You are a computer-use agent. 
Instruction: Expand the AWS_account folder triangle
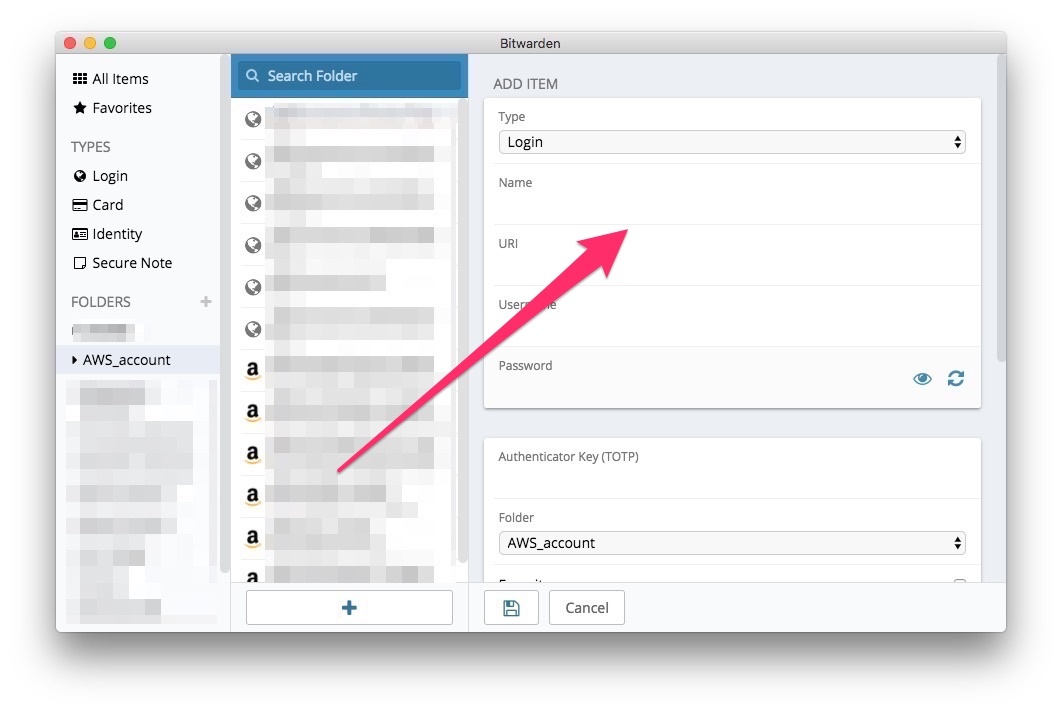pyautogui.click(x=75, y=360)
